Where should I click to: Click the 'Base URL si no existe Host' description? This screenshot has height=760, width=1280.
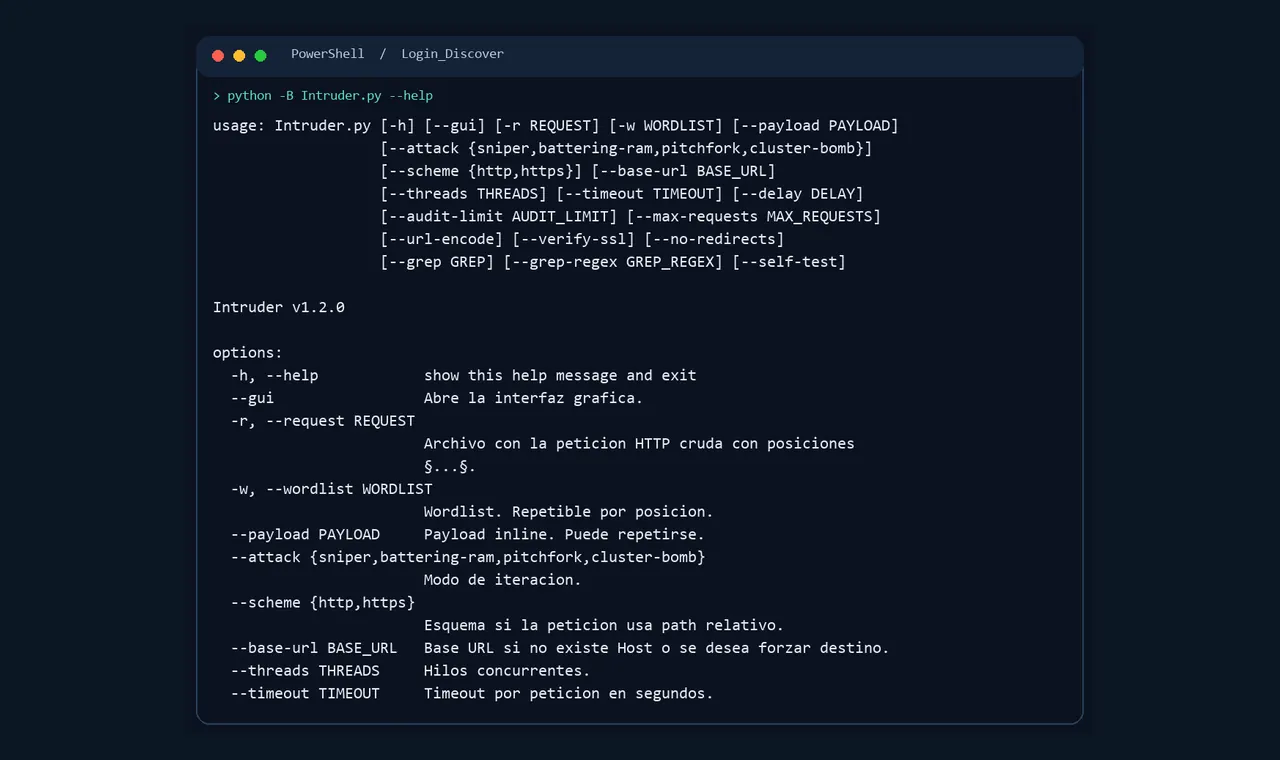(x=657, y=648)
